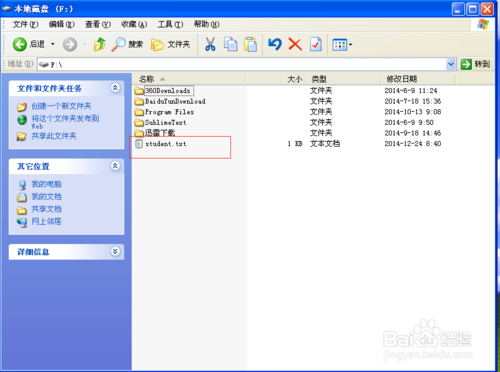Close the 本地磁盘 (F:) window
The width and height of the screenshot is (500, 372).
487,9
